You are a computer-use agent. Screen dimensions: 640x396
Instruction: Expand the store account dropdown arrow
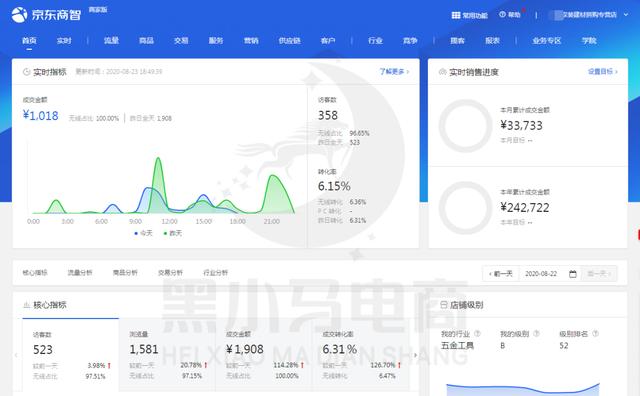[626, 15]
